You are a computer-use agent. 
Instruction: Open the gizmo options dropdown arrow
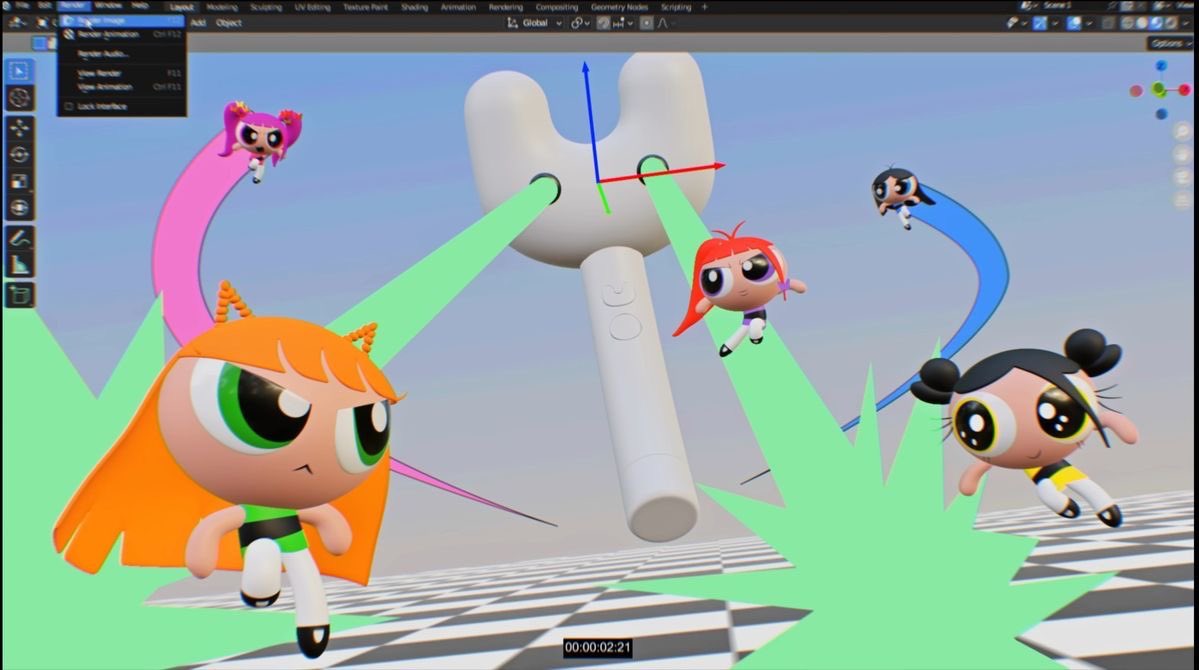[x=1055, y=23]
